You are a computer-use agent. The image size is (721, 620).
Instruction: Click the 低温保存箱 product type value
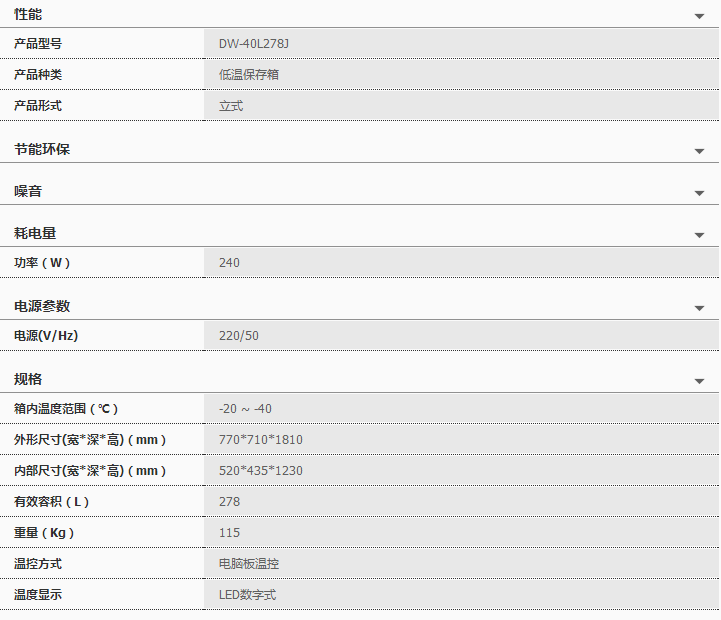click(248, 75)
